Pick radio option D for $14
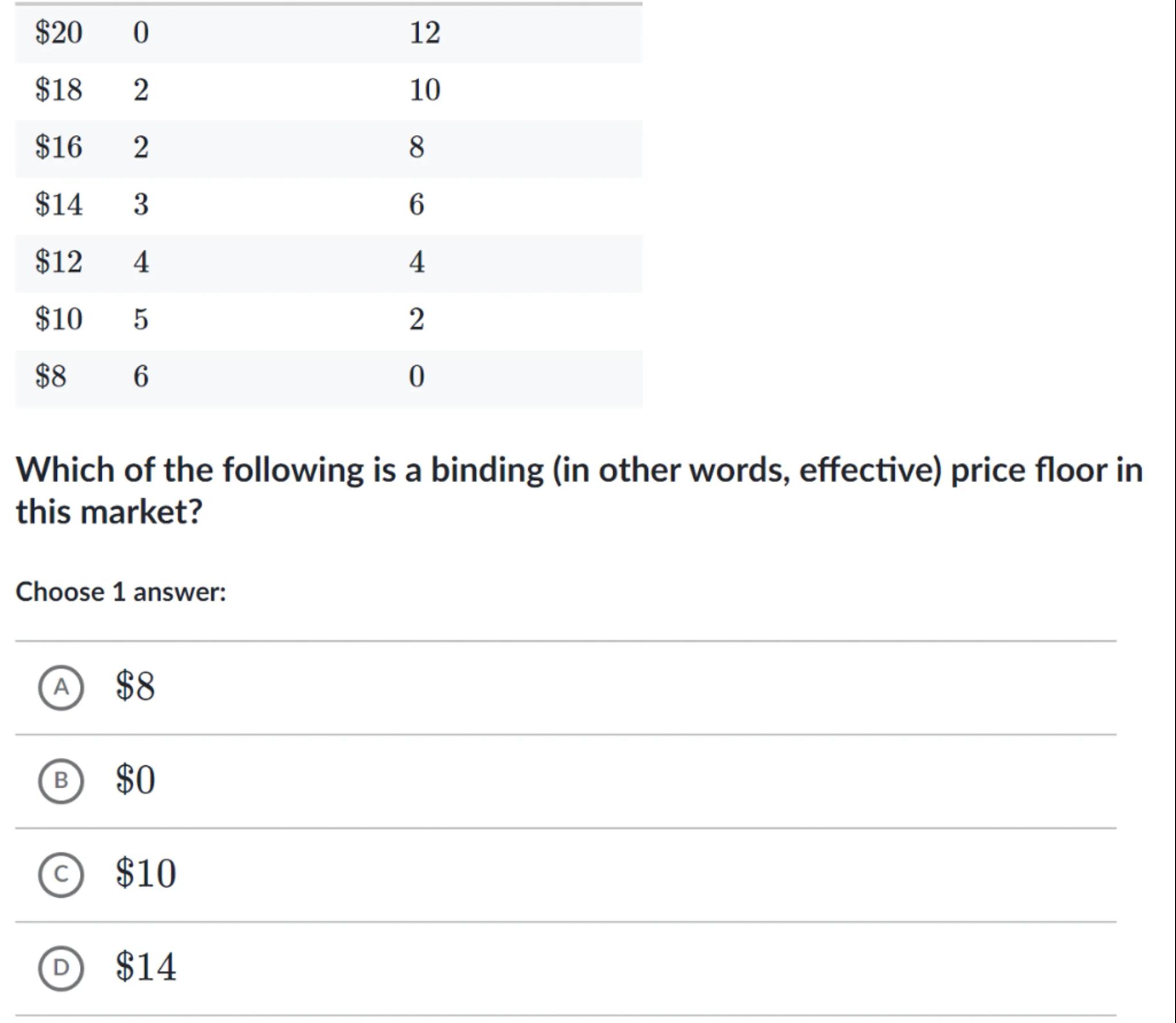 [x=61, y=968]
